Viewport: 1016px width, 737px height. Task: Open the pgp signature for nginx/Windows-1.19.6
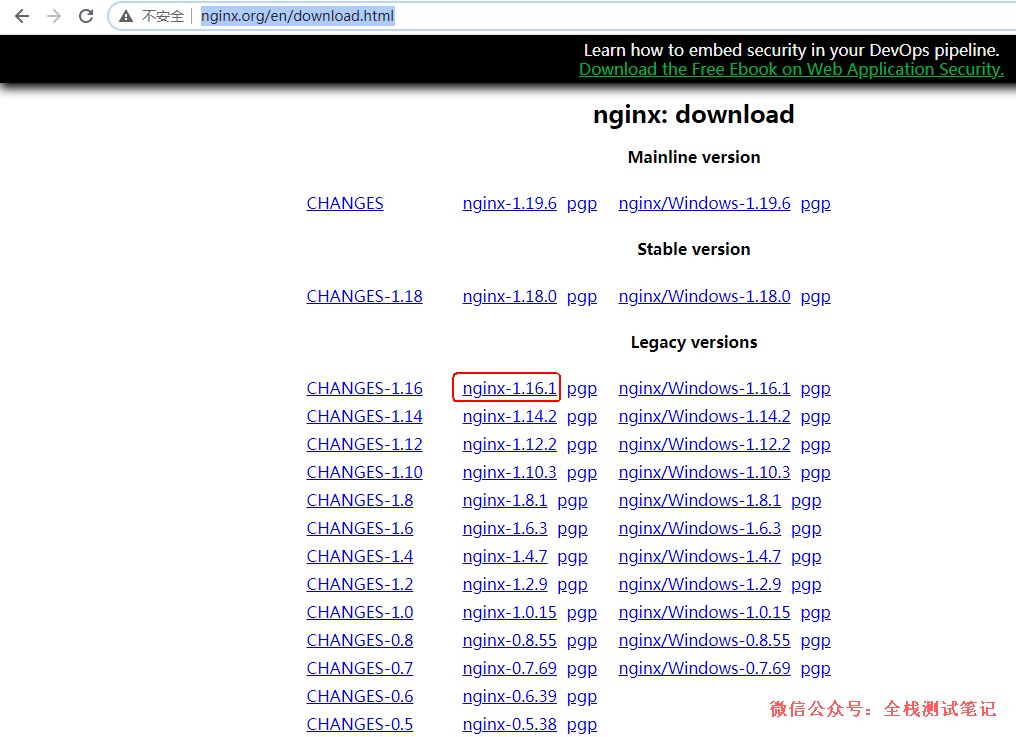(x=815, y=205)
